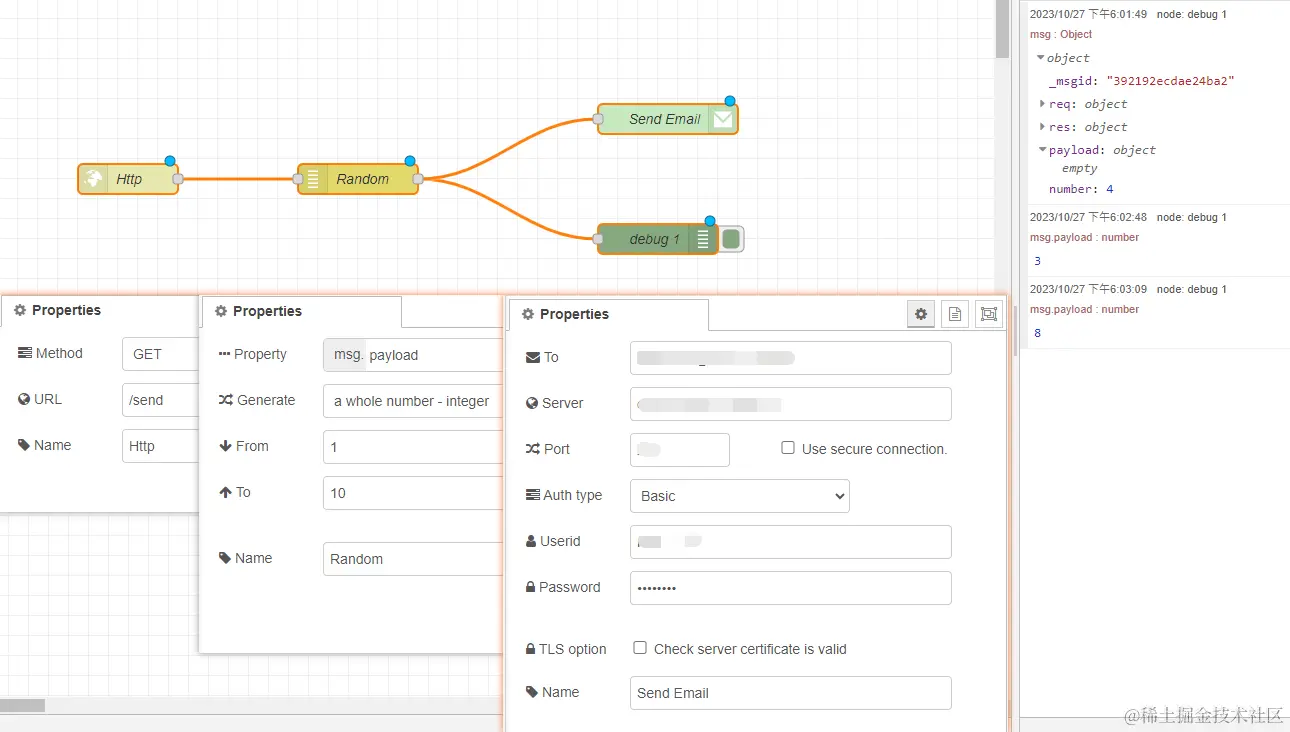Click the envelope icon beside the To email label
Screen dimensions: 1290x732
[532, 357]
